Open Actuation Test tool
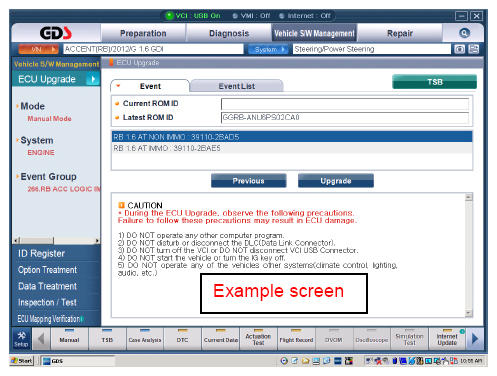 tap(258, 339)
